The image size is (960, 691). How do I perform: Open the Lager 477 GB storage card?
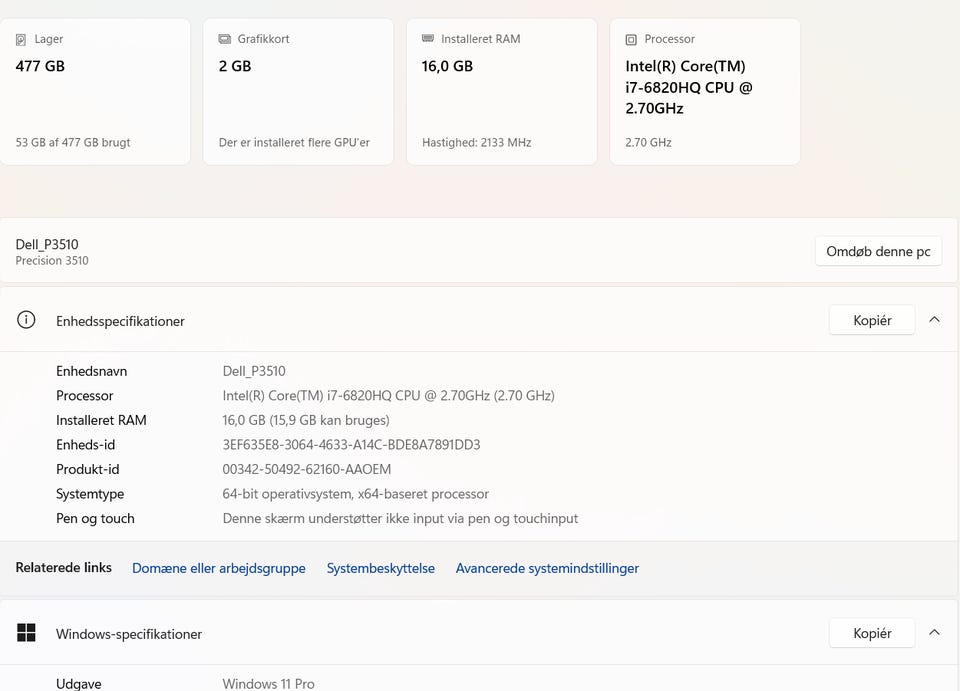[x=95, y=92]
